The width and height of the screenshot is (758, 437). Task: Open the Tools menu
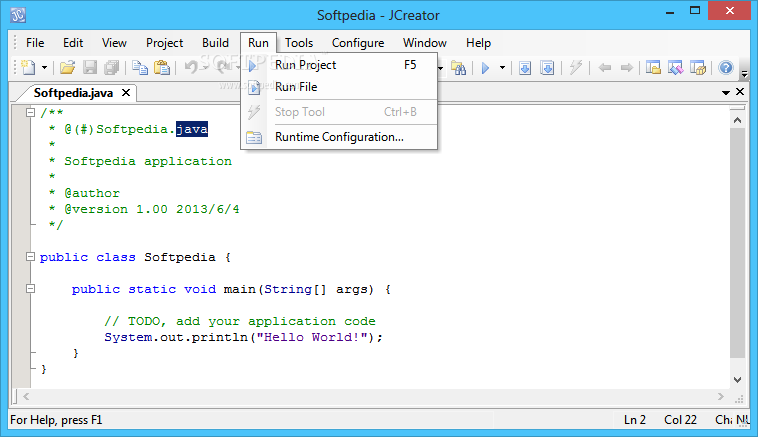pyautogui.click(x=299, y=43)
